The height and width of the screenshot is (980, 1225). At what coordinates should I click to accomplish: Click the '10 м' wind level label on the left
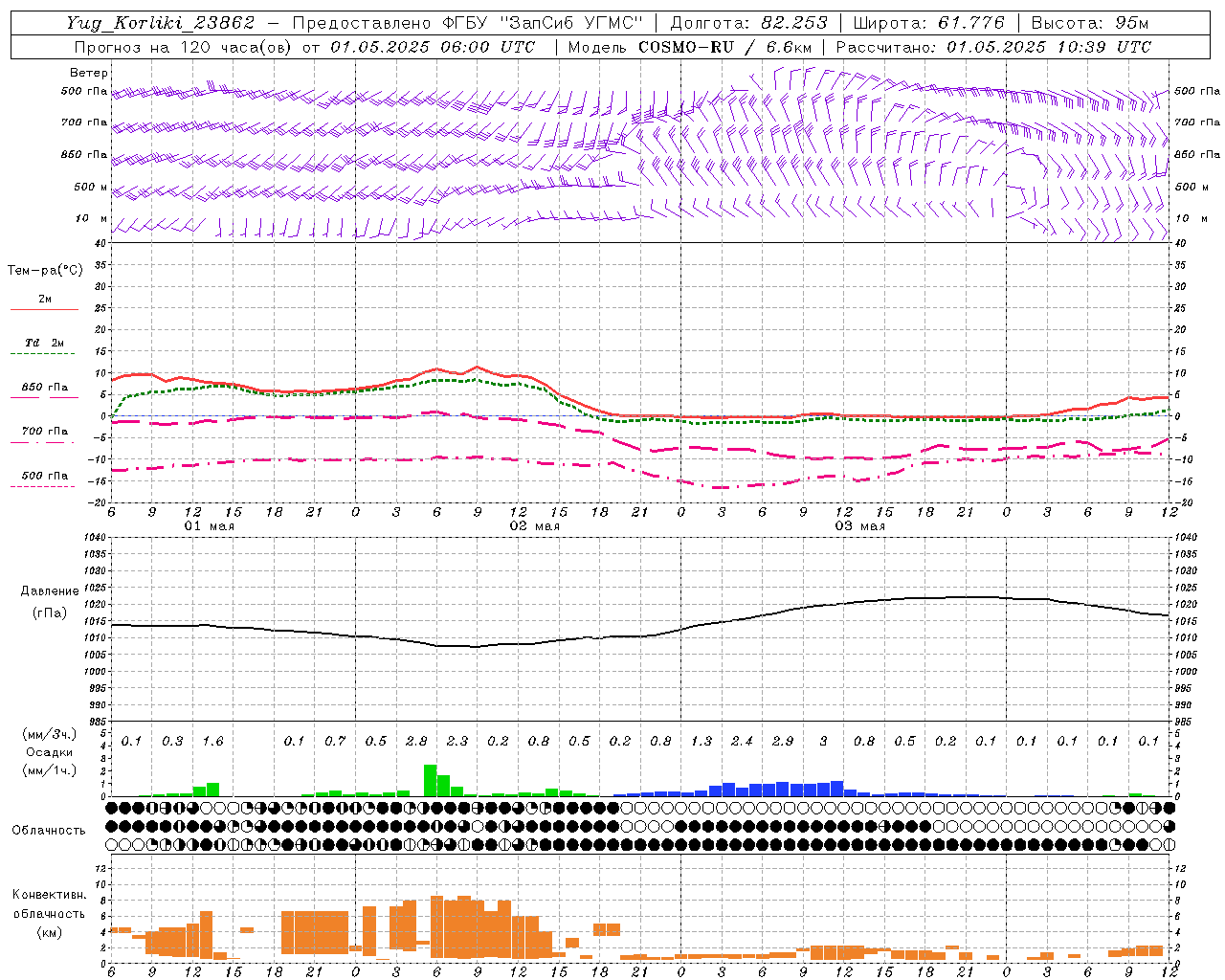[x=92, y=218]
